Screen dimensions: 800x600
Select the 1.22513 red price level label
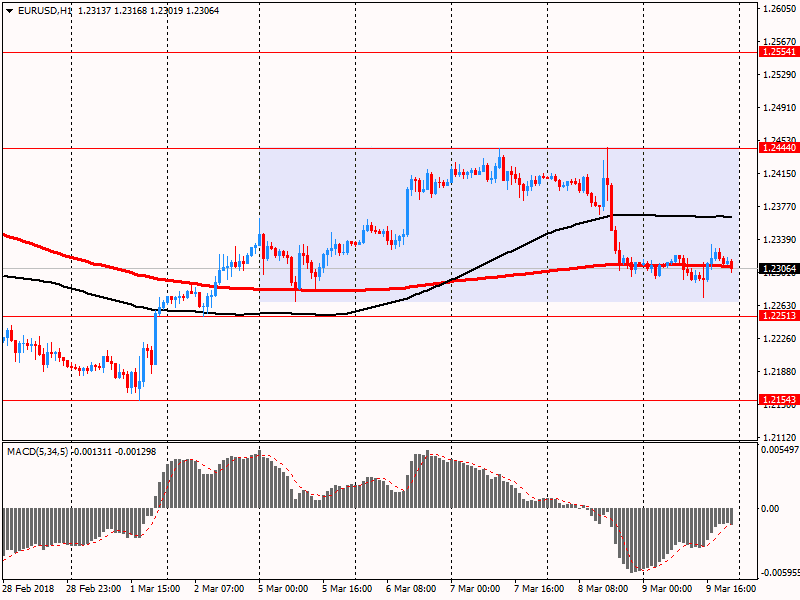point(779,316)
